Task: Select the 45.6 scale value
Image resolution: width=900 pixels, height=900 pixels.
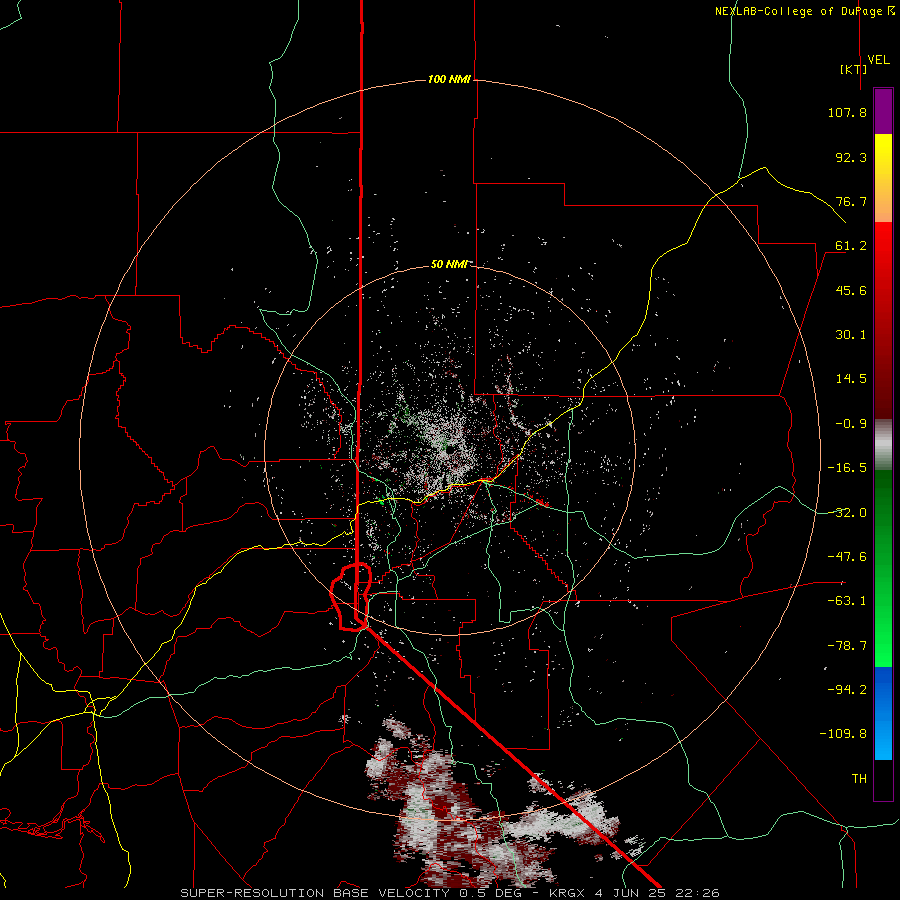Action: [851, 290]
